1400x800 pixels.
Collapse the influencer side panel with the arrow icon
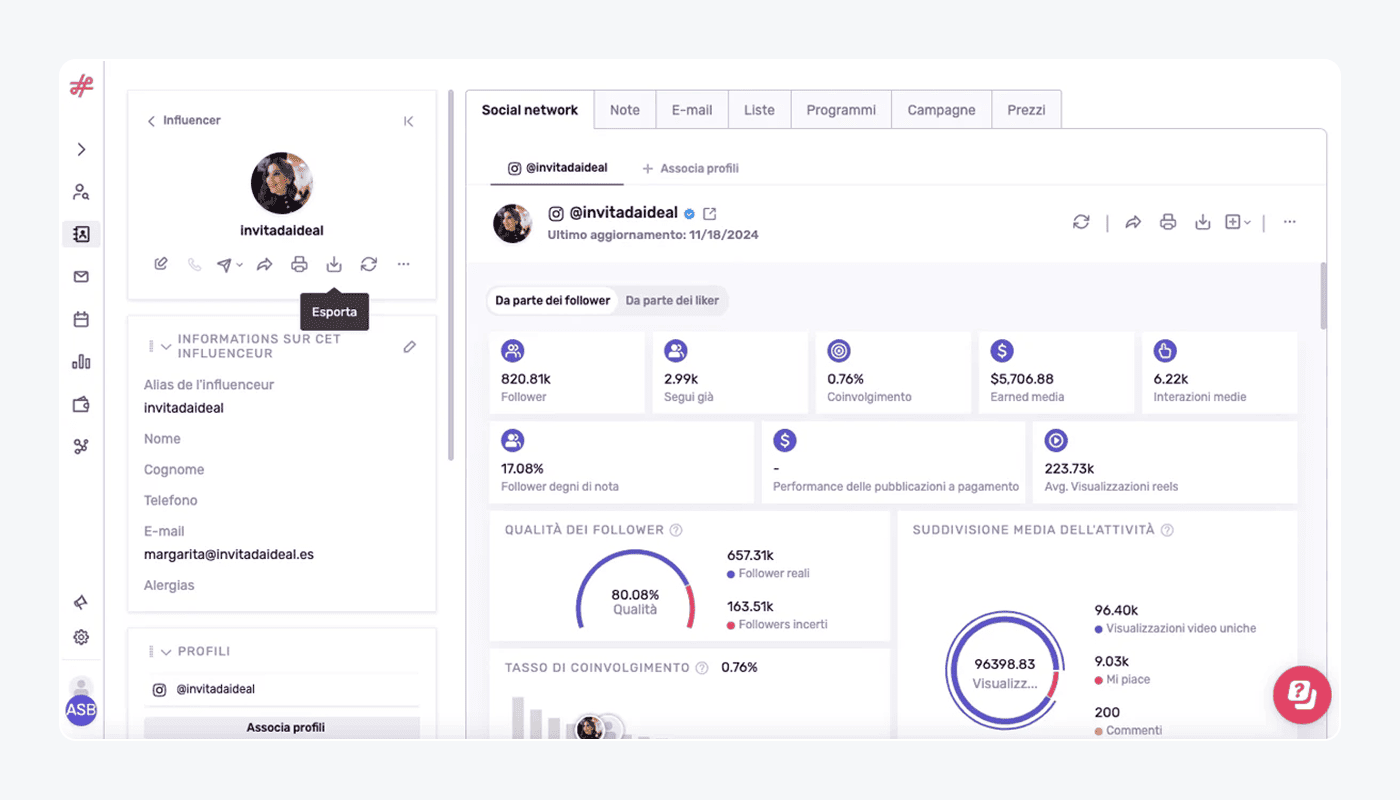pos(408,121)
